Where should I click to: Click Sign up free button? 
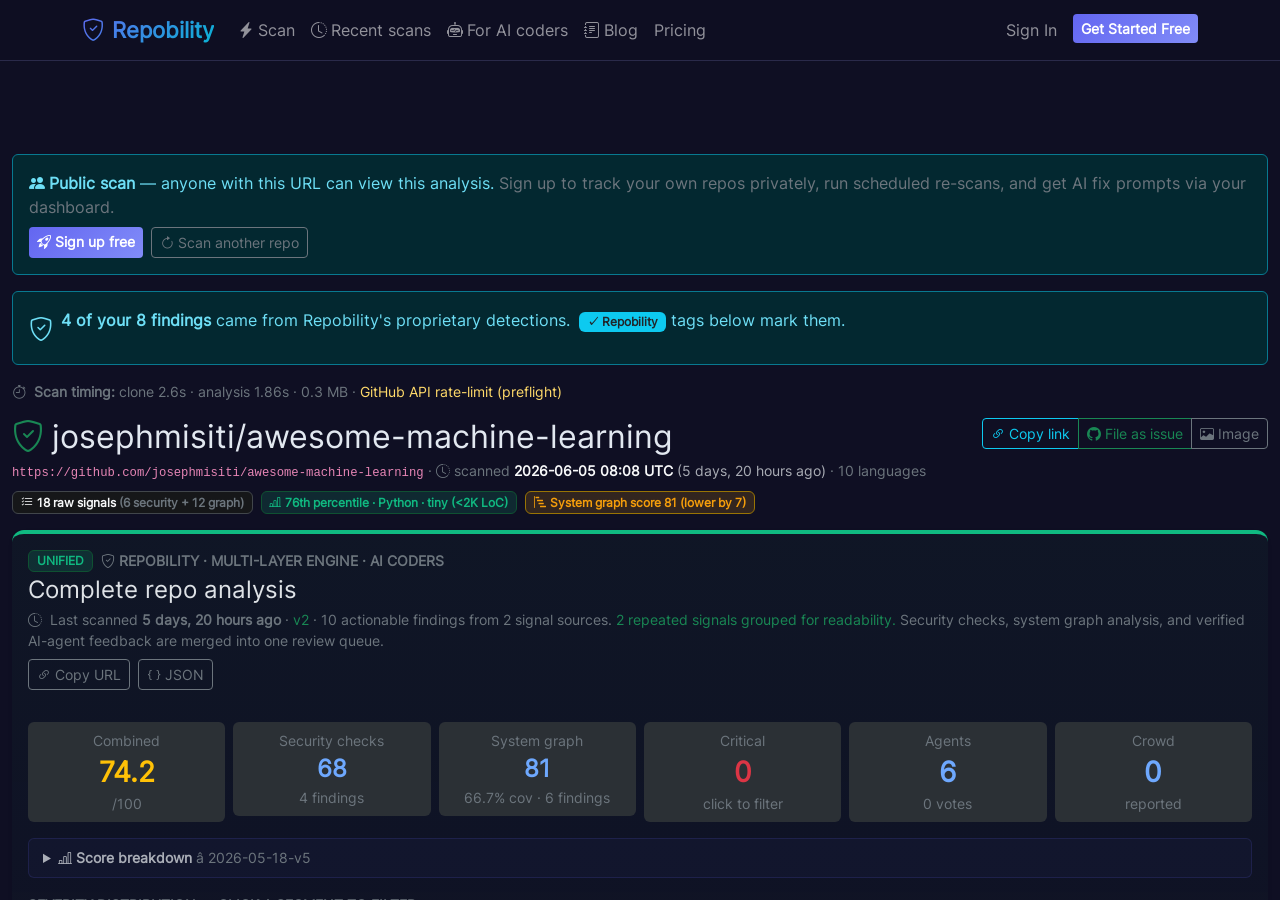pos(86,242)
